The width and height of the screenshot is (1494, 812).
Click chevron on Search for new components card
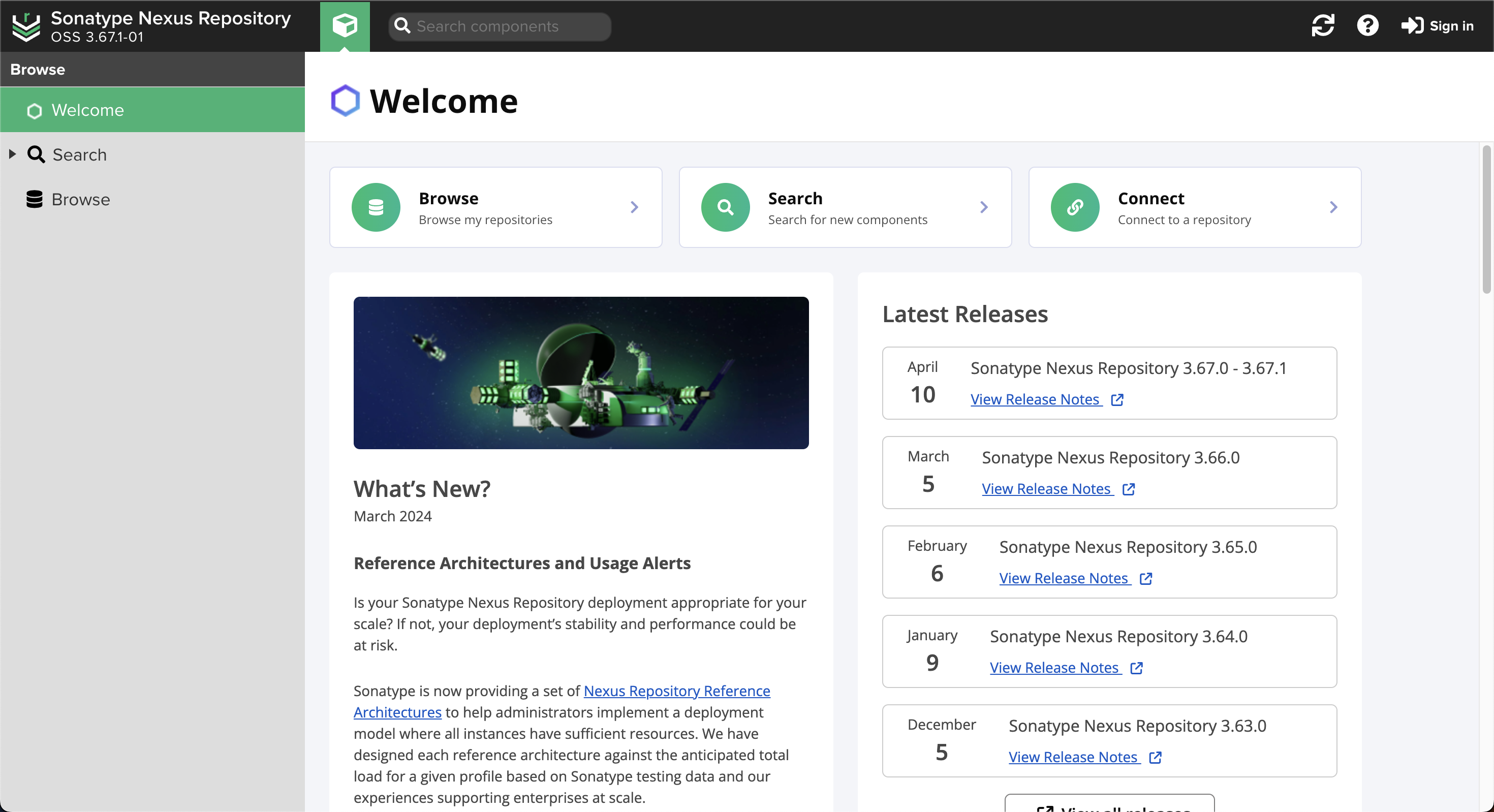[984, 207]
